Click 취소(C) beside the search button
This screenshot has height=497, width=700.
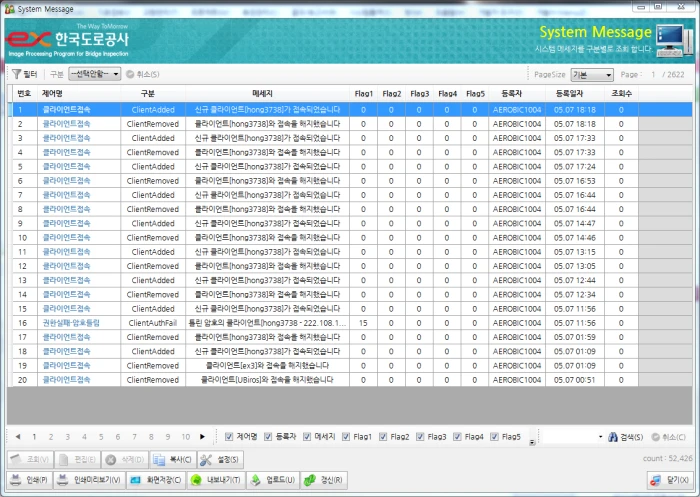[668, 437]
